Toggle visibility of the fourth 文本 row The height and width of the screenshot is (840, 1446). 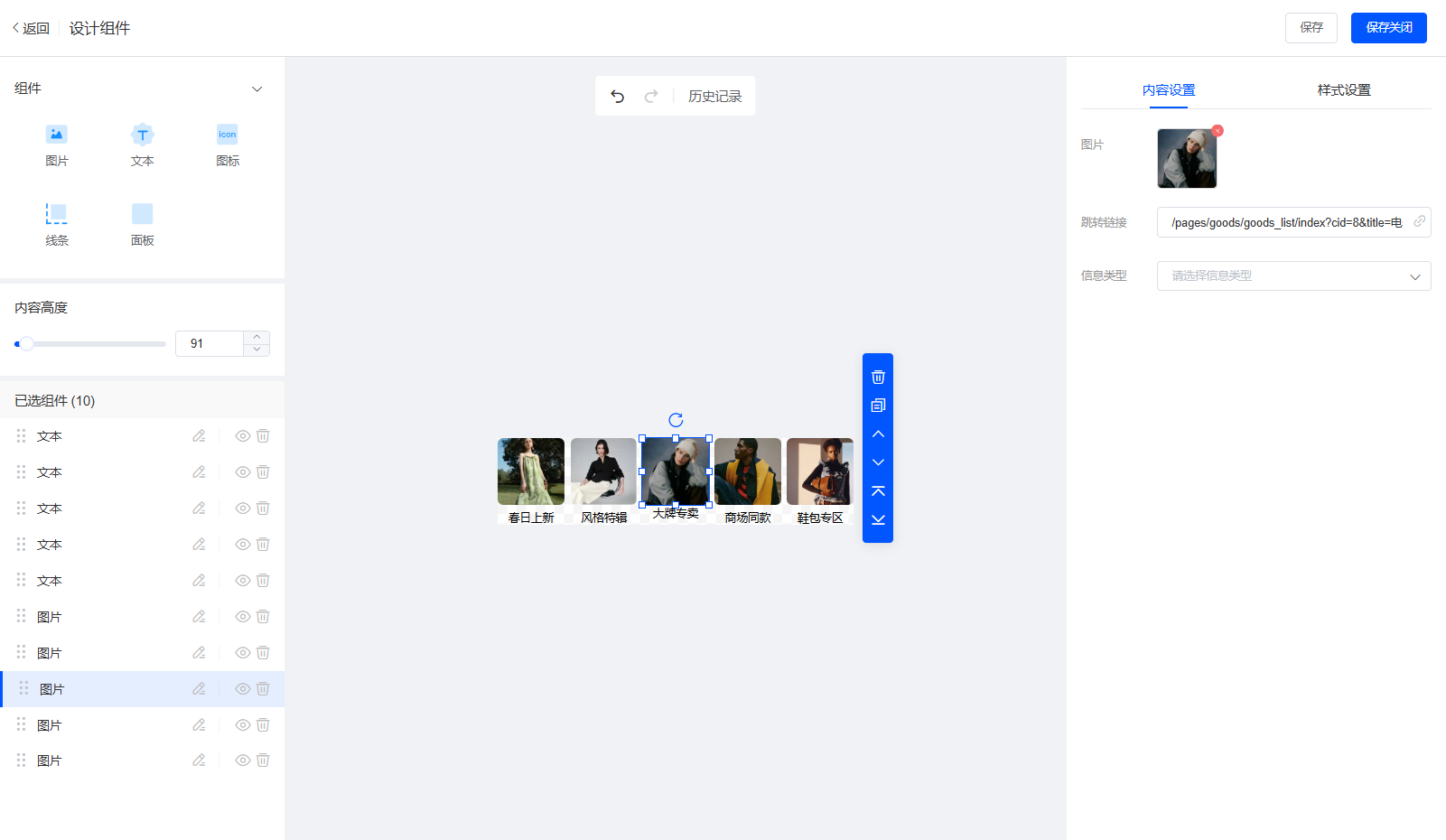pyautogui.click(x=243, y=545)
